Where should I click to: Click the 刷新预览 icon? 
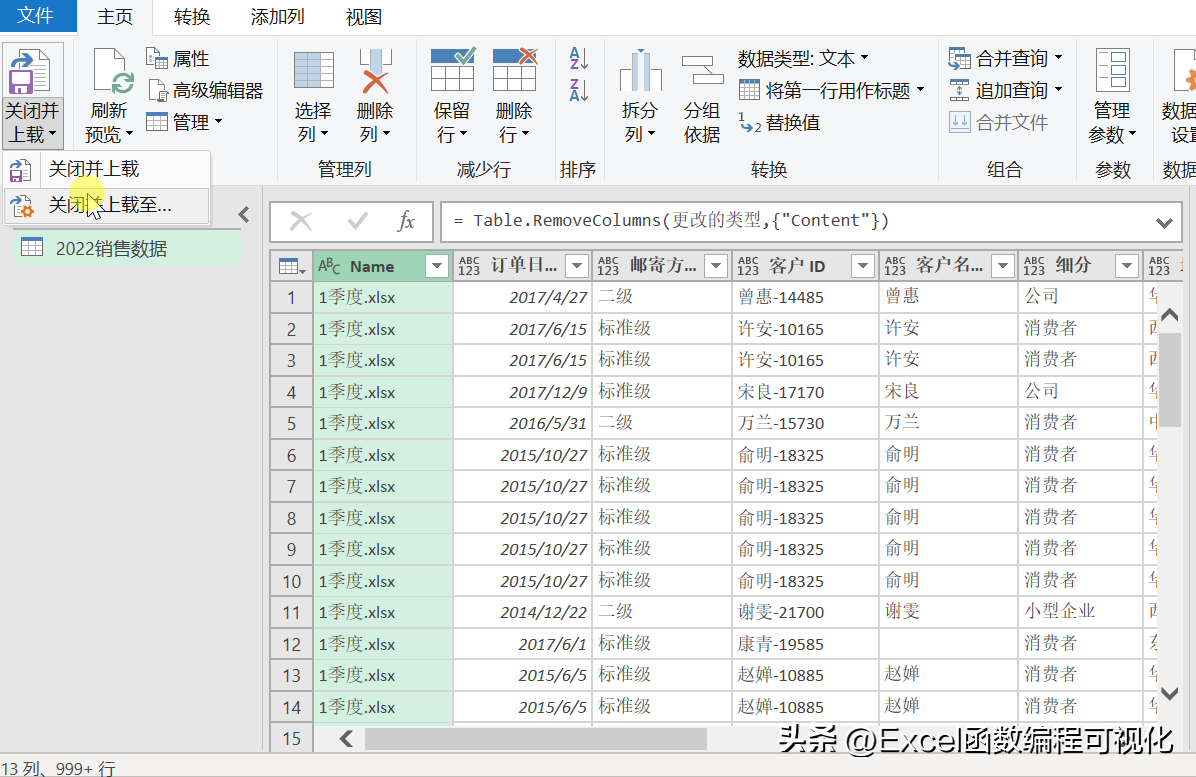click(111, 72)
